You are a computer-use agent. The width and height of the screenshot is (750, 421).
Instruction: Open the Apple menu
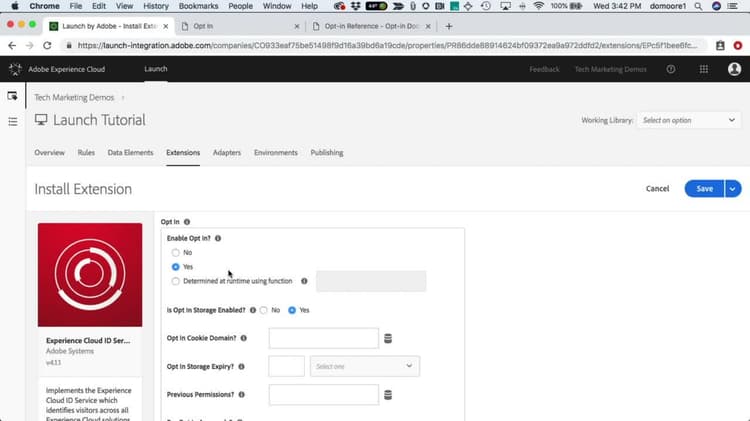(x=15, y=6)
